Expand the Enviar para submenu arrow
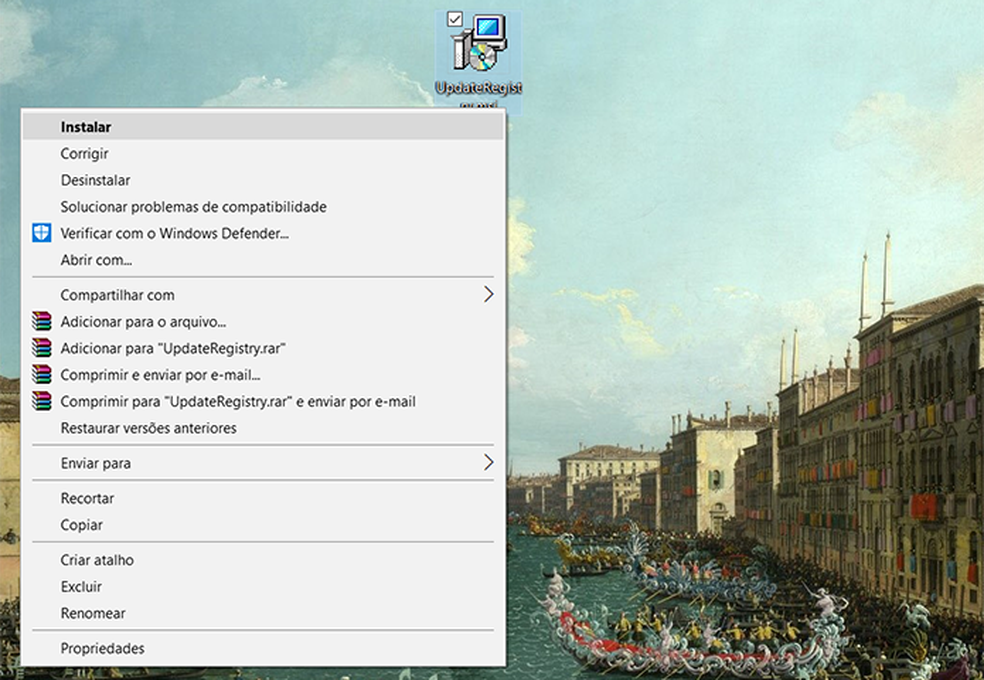The height and width of the screenshot is (680, 984). (489, 462)
